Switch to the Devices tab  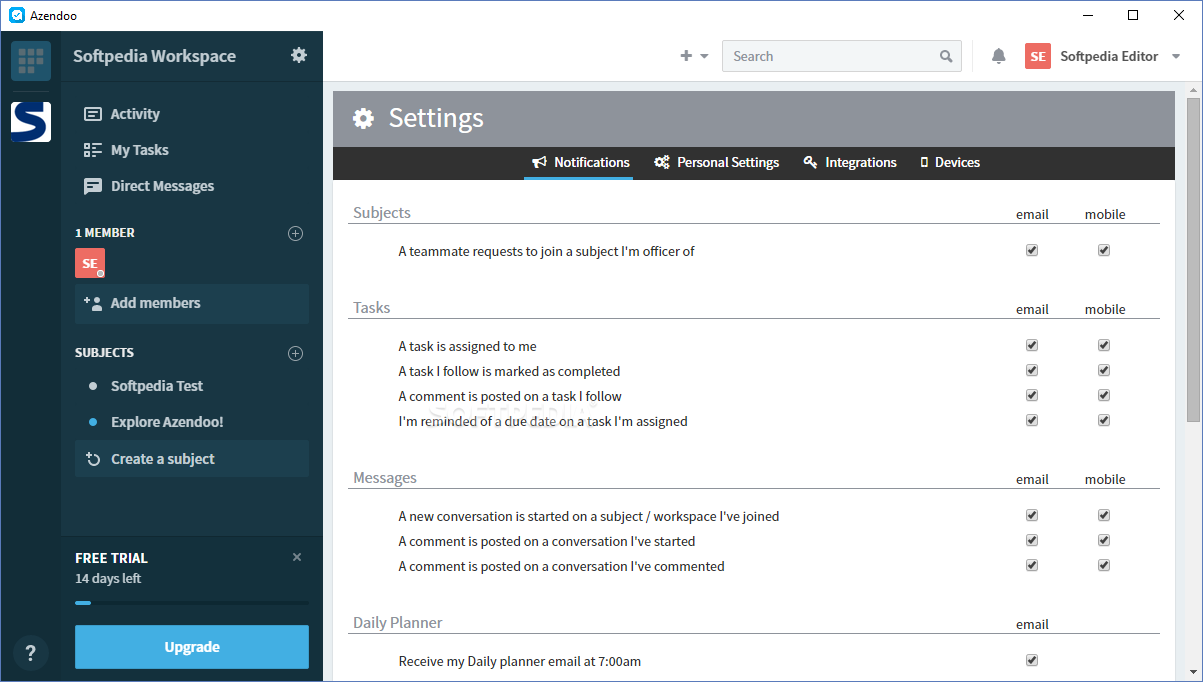[950, 162]
